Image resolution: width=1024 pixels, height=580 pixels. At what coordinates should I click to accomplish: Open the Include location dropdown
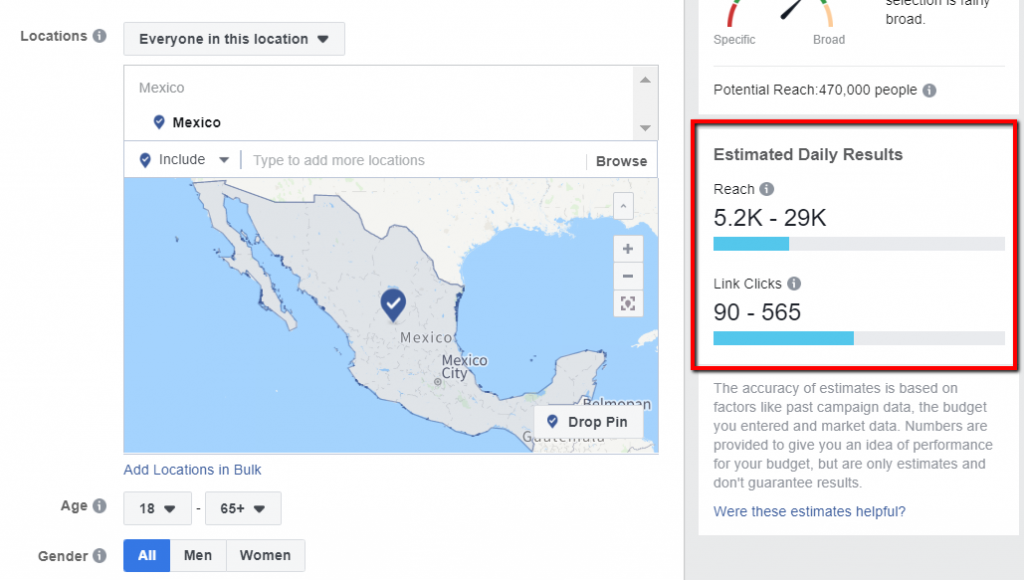[x=184, y=160]
